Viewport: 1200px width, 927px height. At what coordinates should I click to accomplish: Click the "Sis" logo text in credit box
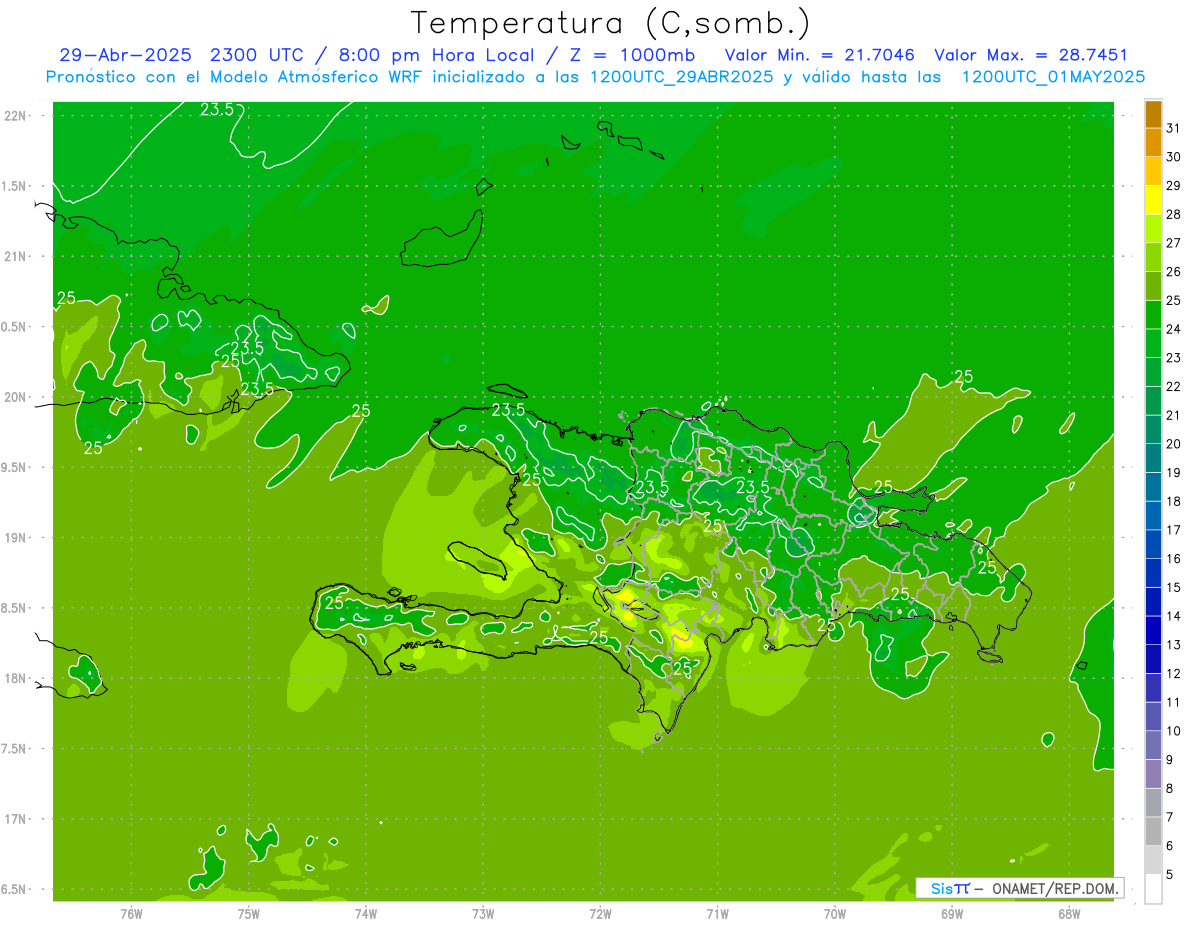click(942, 888)
